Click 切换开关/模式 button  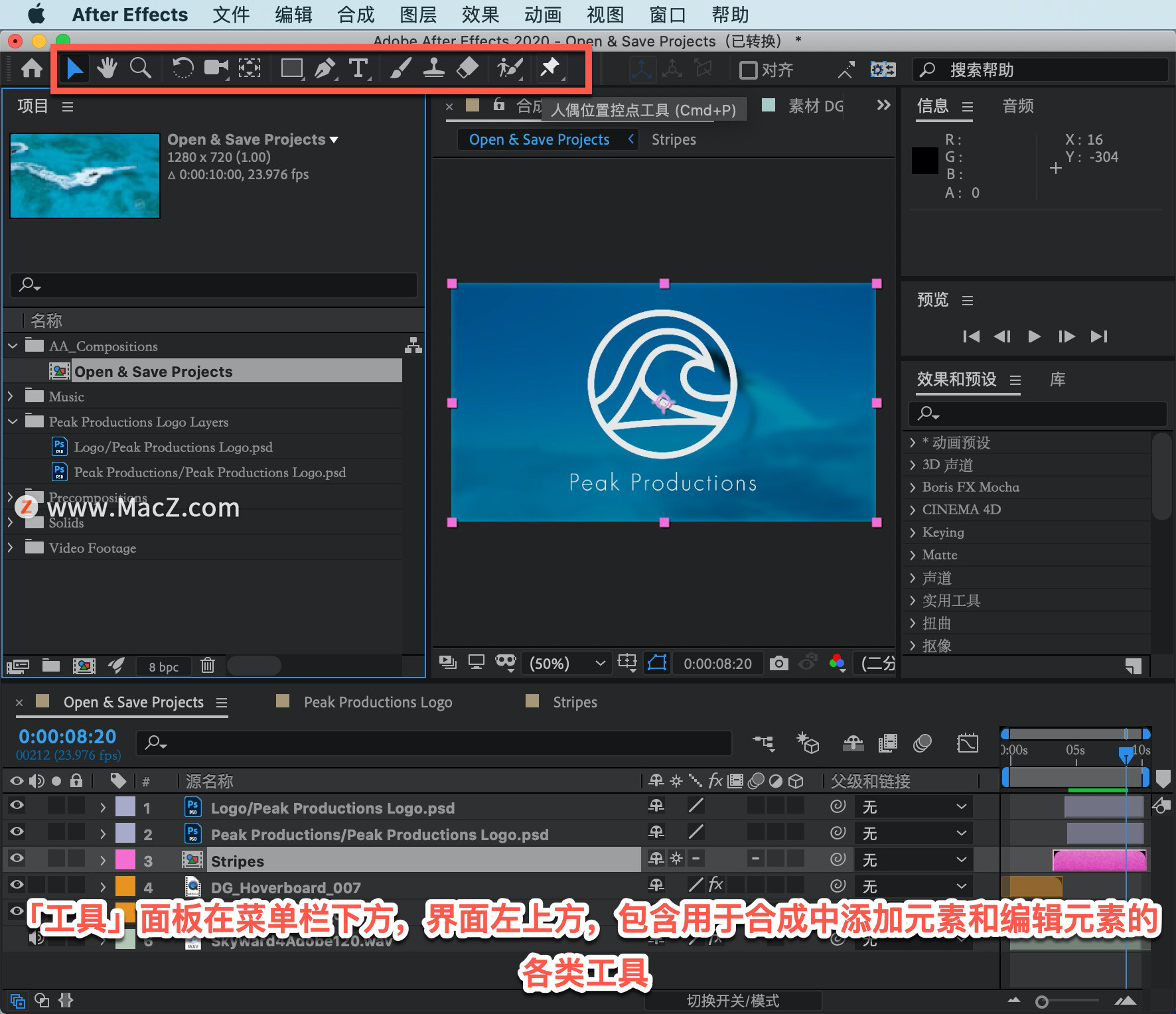pyautogui.click(x=733, y=1001)
